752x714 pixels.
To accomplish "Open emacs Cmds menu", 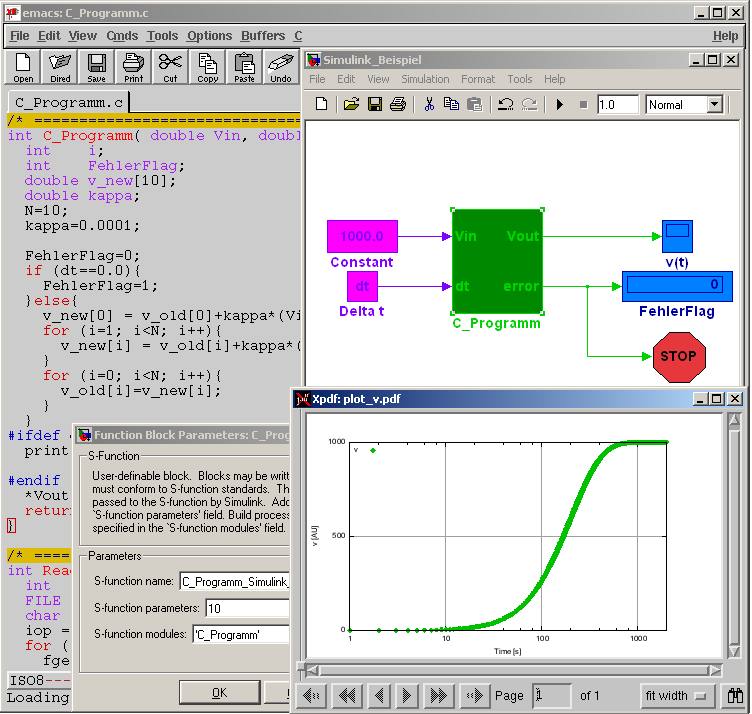I will [122, 36].
